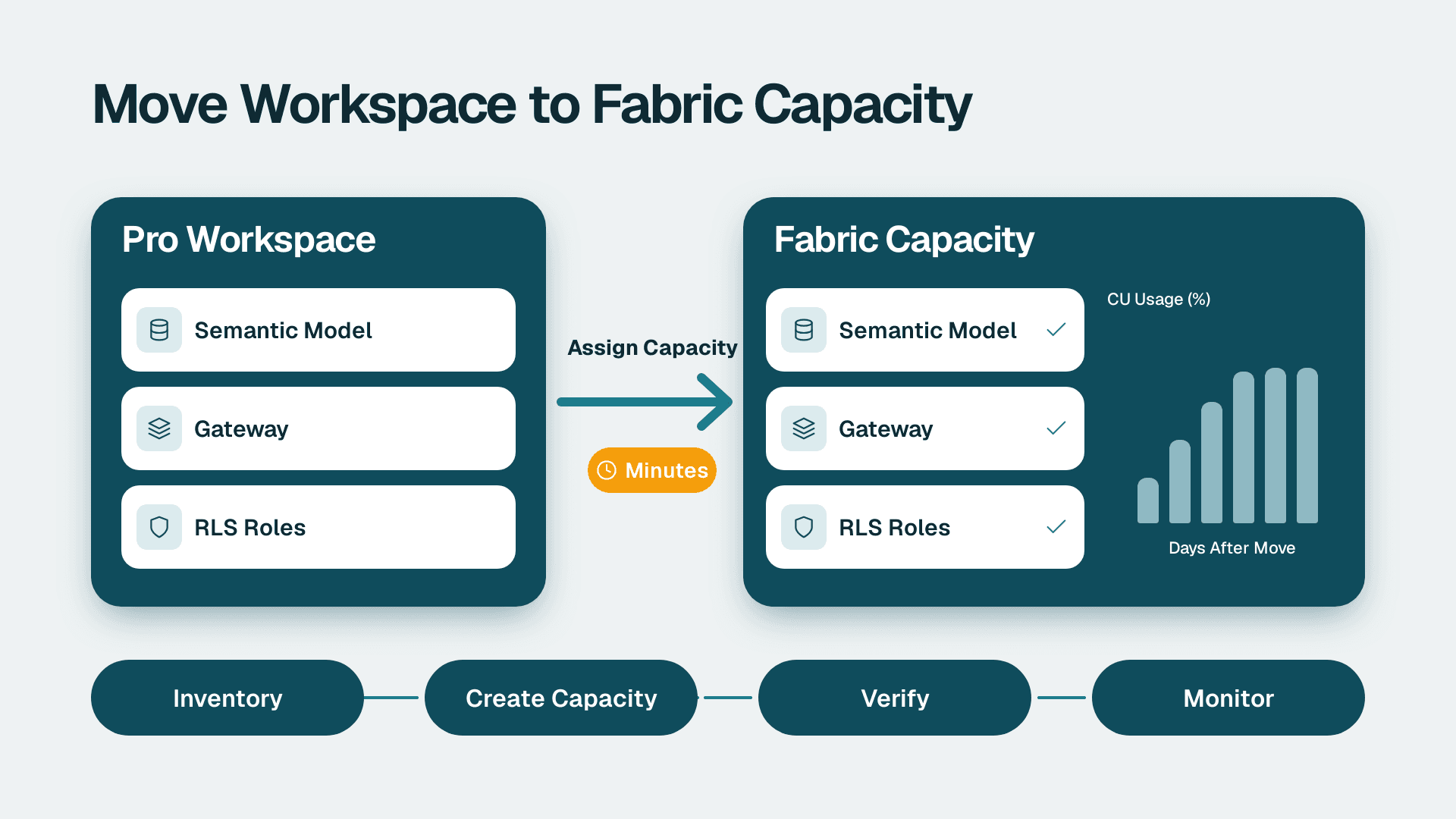Select the Verify step pill
Viewport: 1456px width, 819px height.
(x=895, y=698)
